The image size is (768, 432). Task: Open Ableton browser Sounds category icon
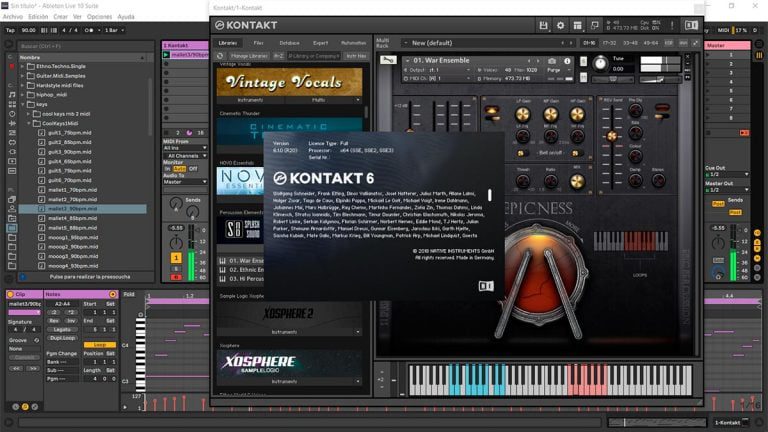tap(12, 94)
